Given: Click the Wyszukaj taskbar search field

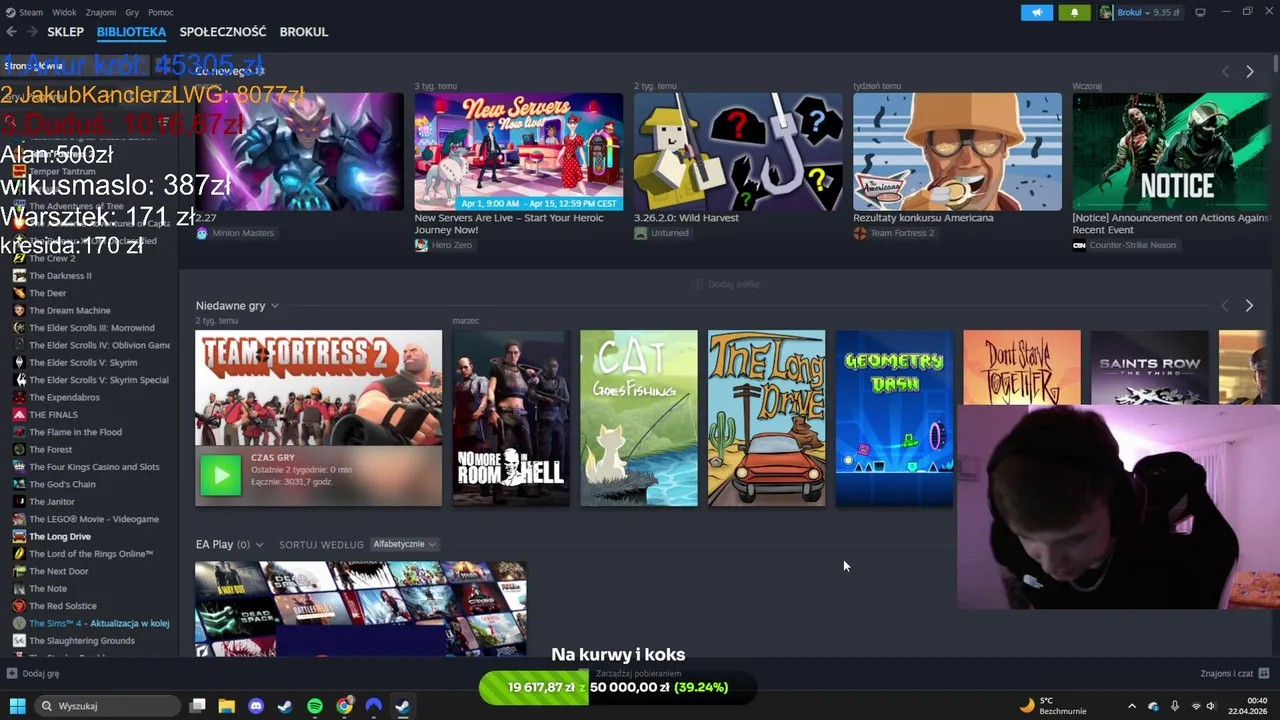Looking at the screenshot, I should pos(110,706).
